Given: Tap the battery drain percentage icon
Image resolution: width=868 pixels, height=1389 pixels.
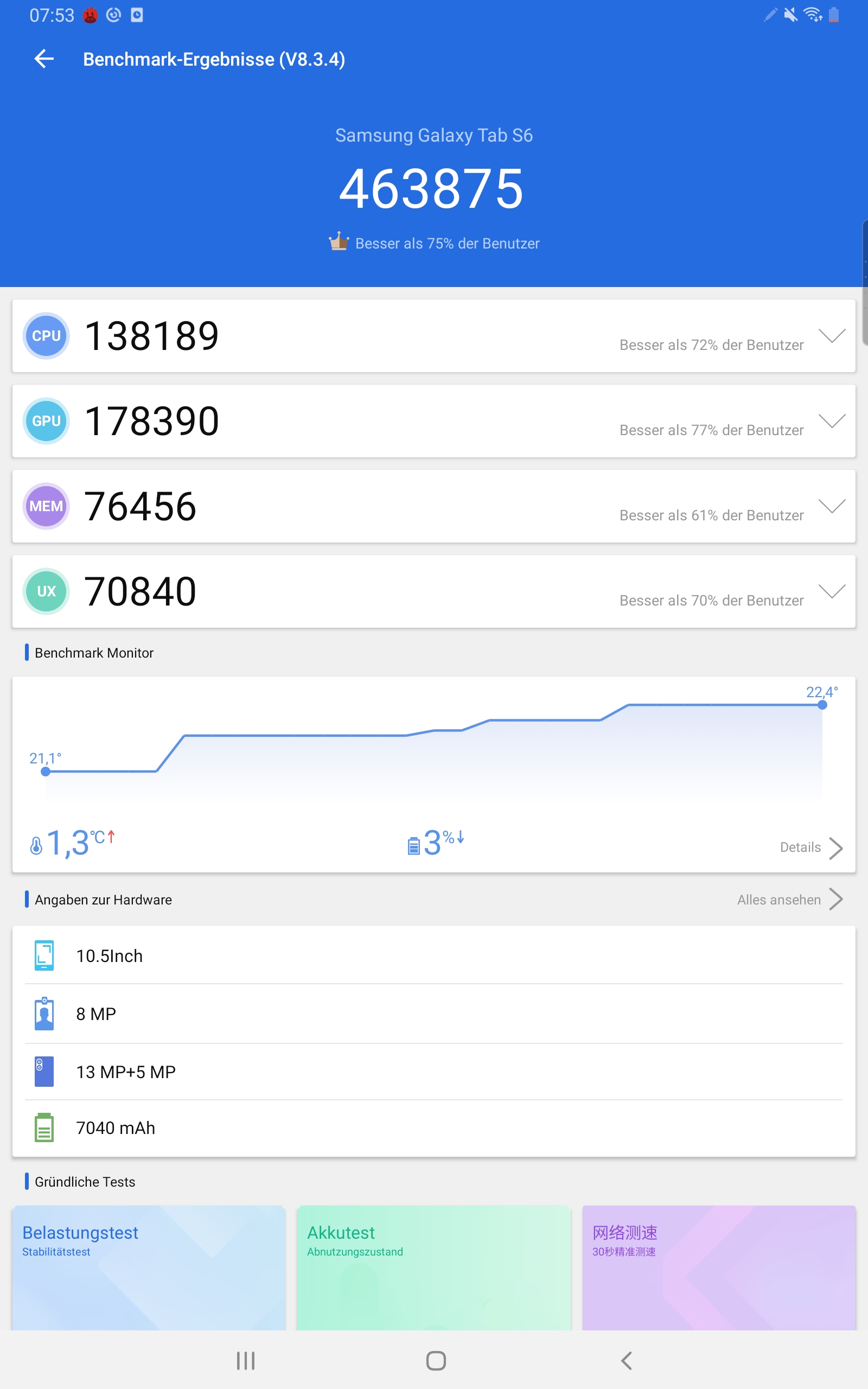Looking at the screenshot, I should tap(413, 845).
